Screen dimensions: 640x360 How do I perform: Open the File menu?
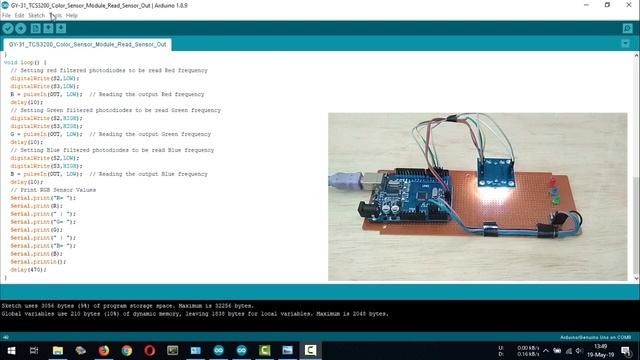pos(6,16)
